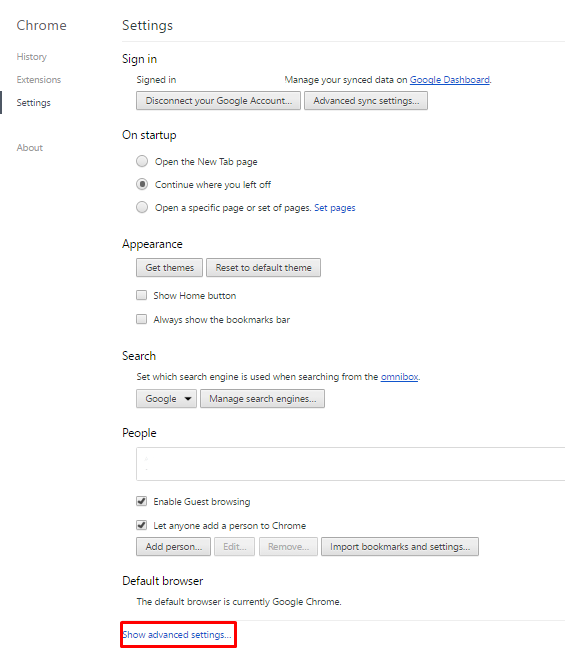Image resolution: width=565 pixels, height=653 pixels.
Task: Uncheck Let anyone add a person to Chrome
Action: [x=142, y=525]
